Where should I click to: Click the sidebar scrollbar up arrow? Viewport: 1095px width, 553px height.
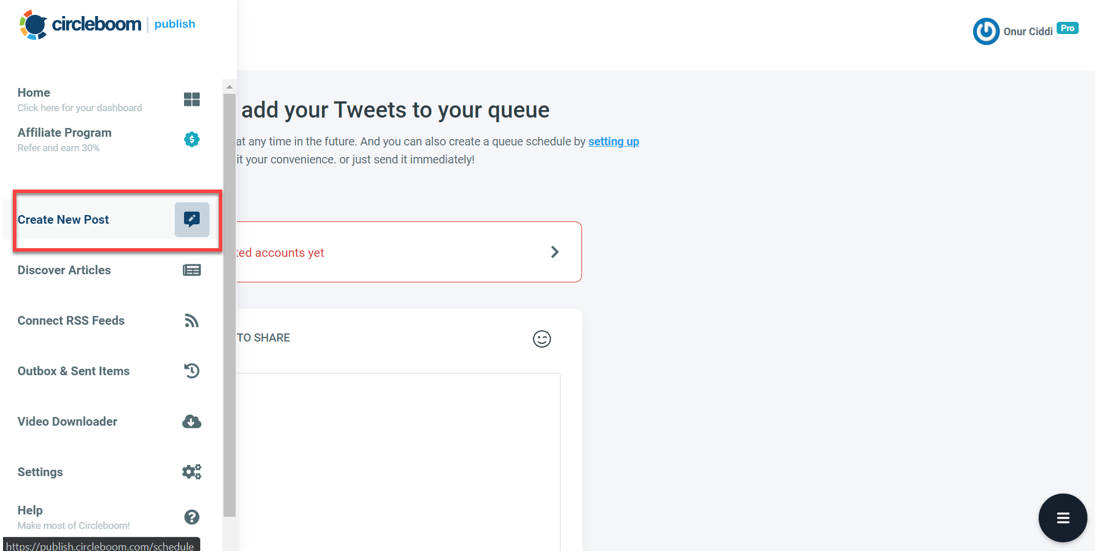[228, 87]
